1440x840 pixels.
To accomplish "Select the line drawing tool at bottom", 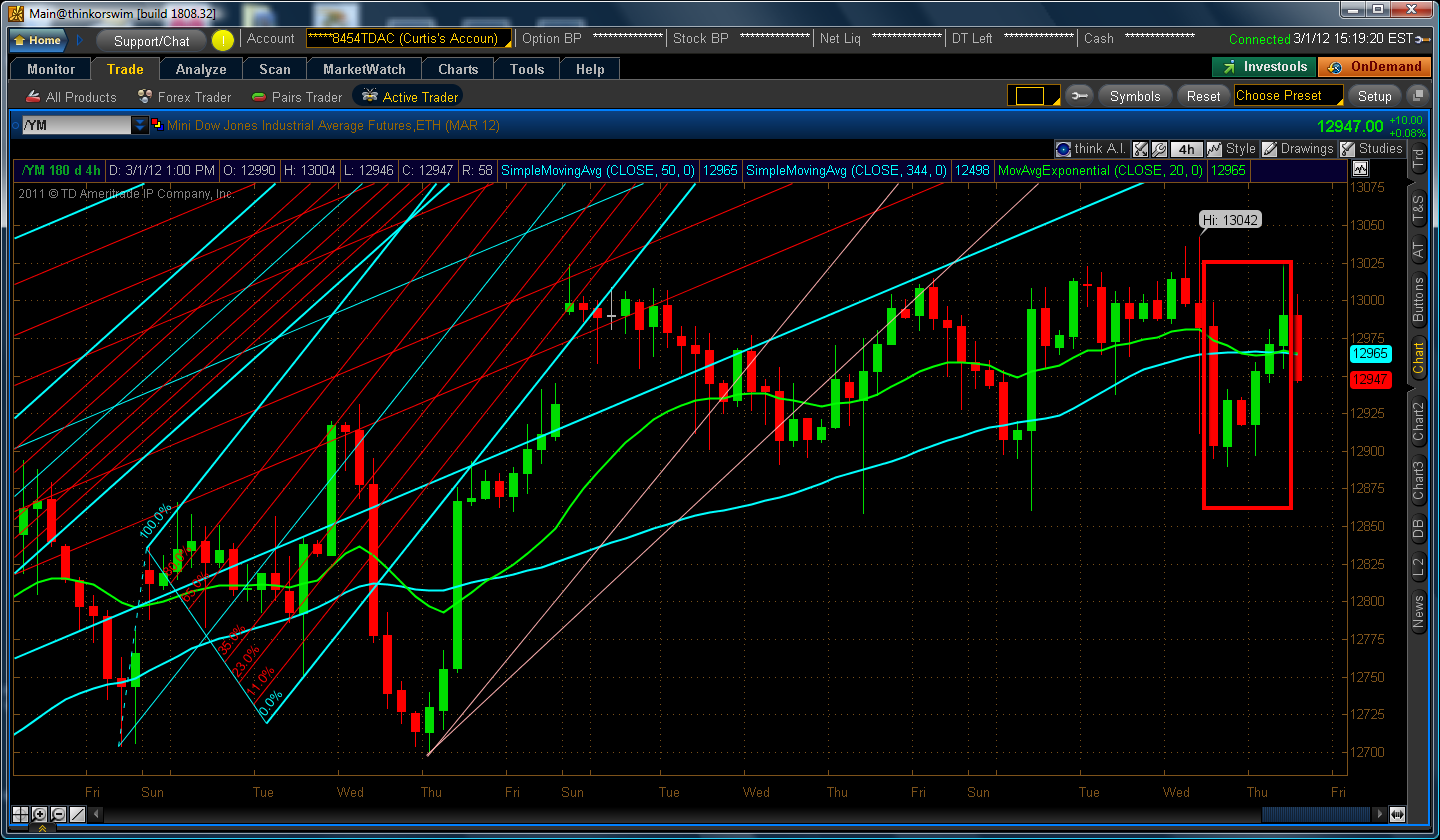I will tap(76, 814).
